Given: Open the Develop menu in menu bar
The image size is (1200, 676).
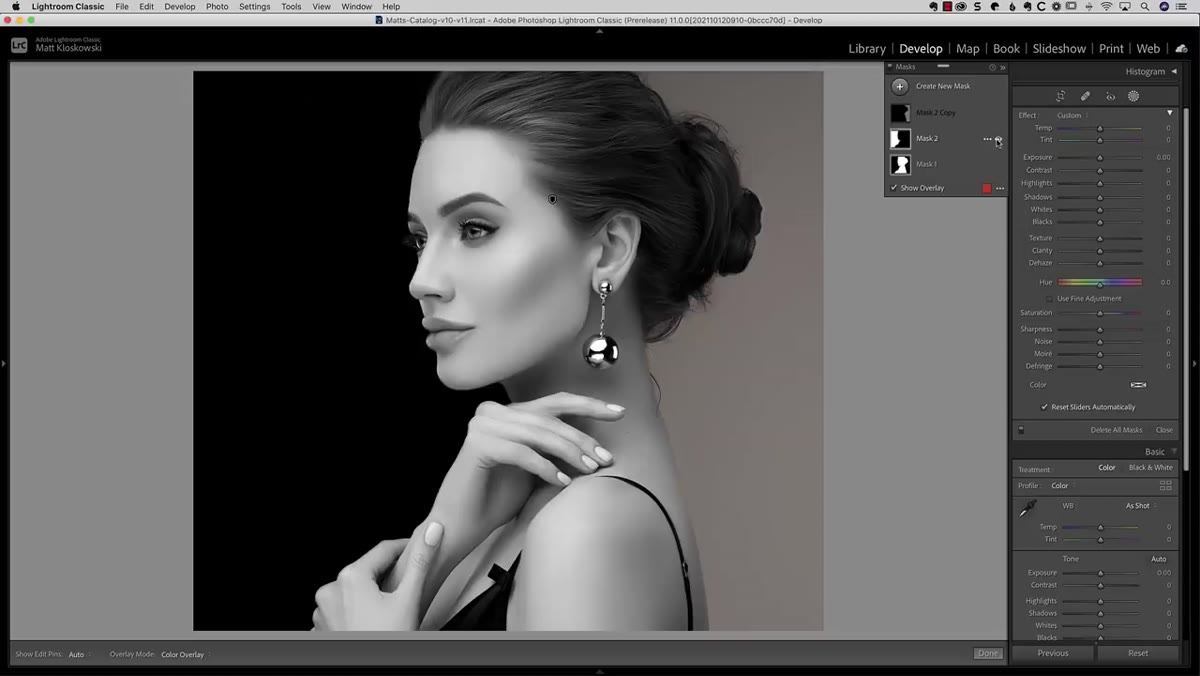Looking at the screenshot, I should (180, 6).
